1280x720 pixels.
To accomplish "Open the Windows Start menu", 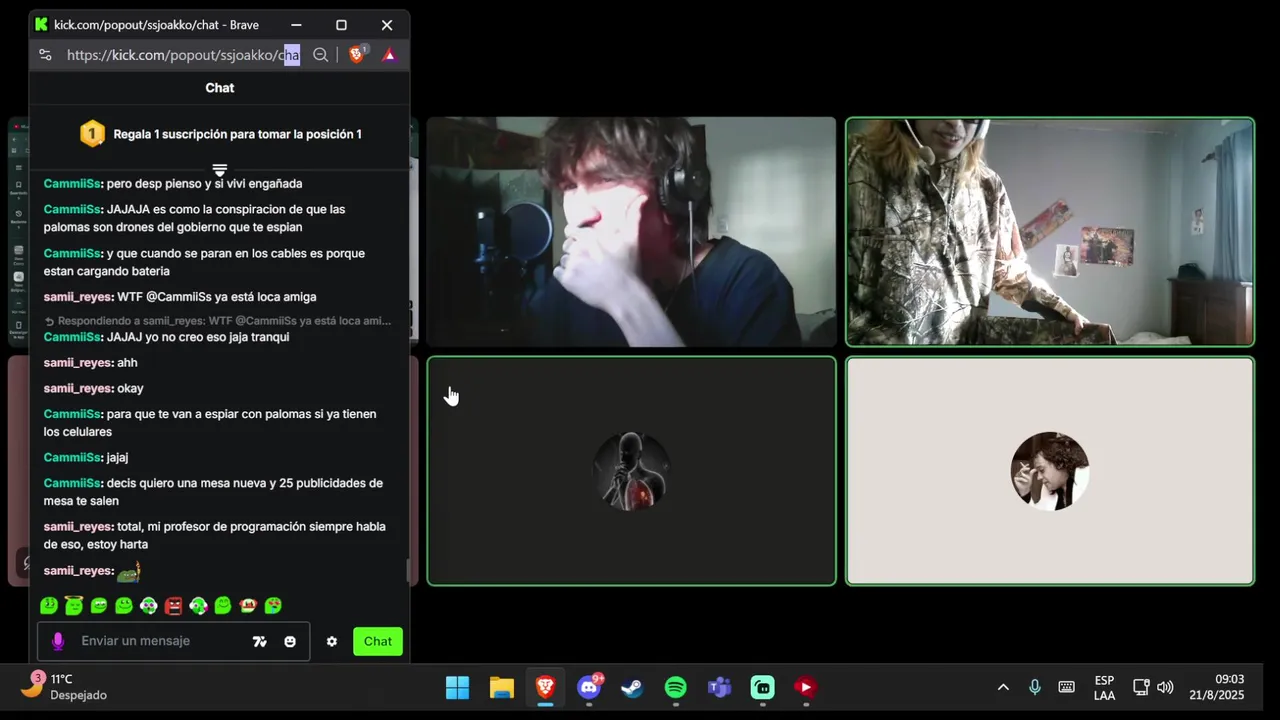I will pyautogui.click(x=457, y=688).
